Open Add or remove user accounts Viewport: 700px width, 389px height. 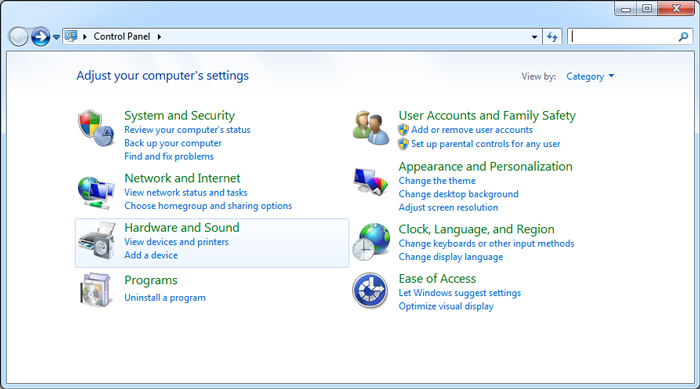click(x=472, y=130)
